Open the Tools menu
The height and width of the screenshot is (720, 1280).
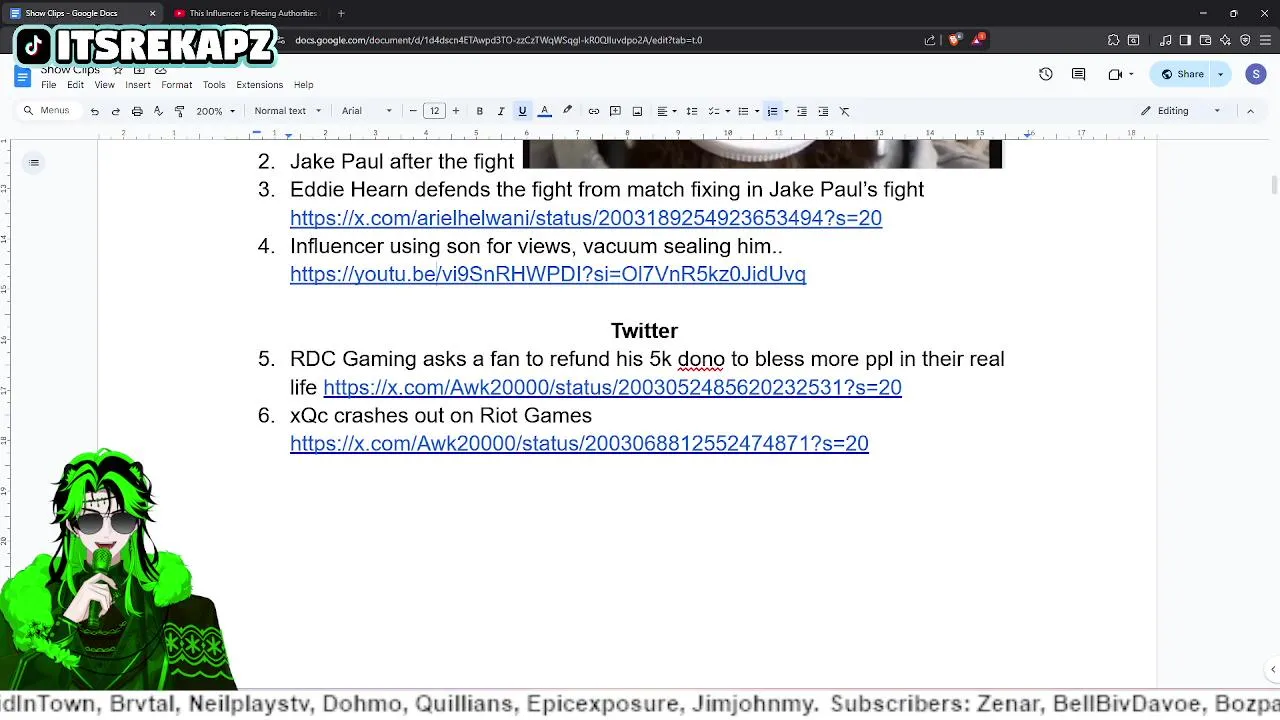point(214,85)
